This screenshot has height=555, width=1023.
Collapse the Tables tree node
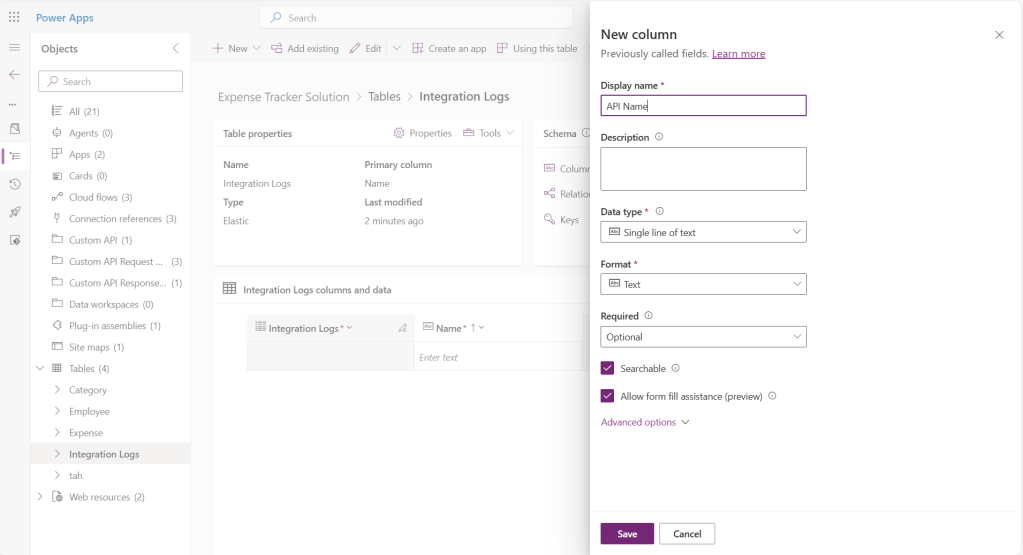click(40, 368)
